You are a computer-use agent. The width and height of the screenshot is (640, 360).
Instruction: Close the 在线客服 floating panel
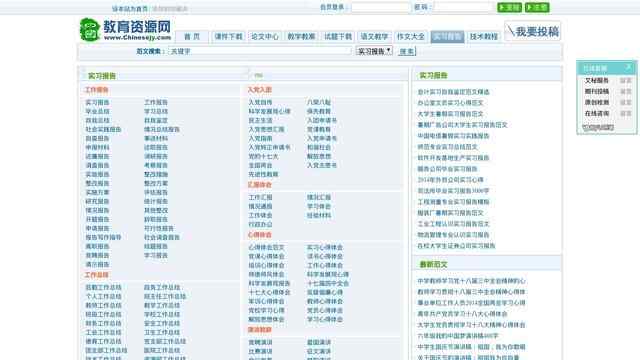click(x=628, y=67)
